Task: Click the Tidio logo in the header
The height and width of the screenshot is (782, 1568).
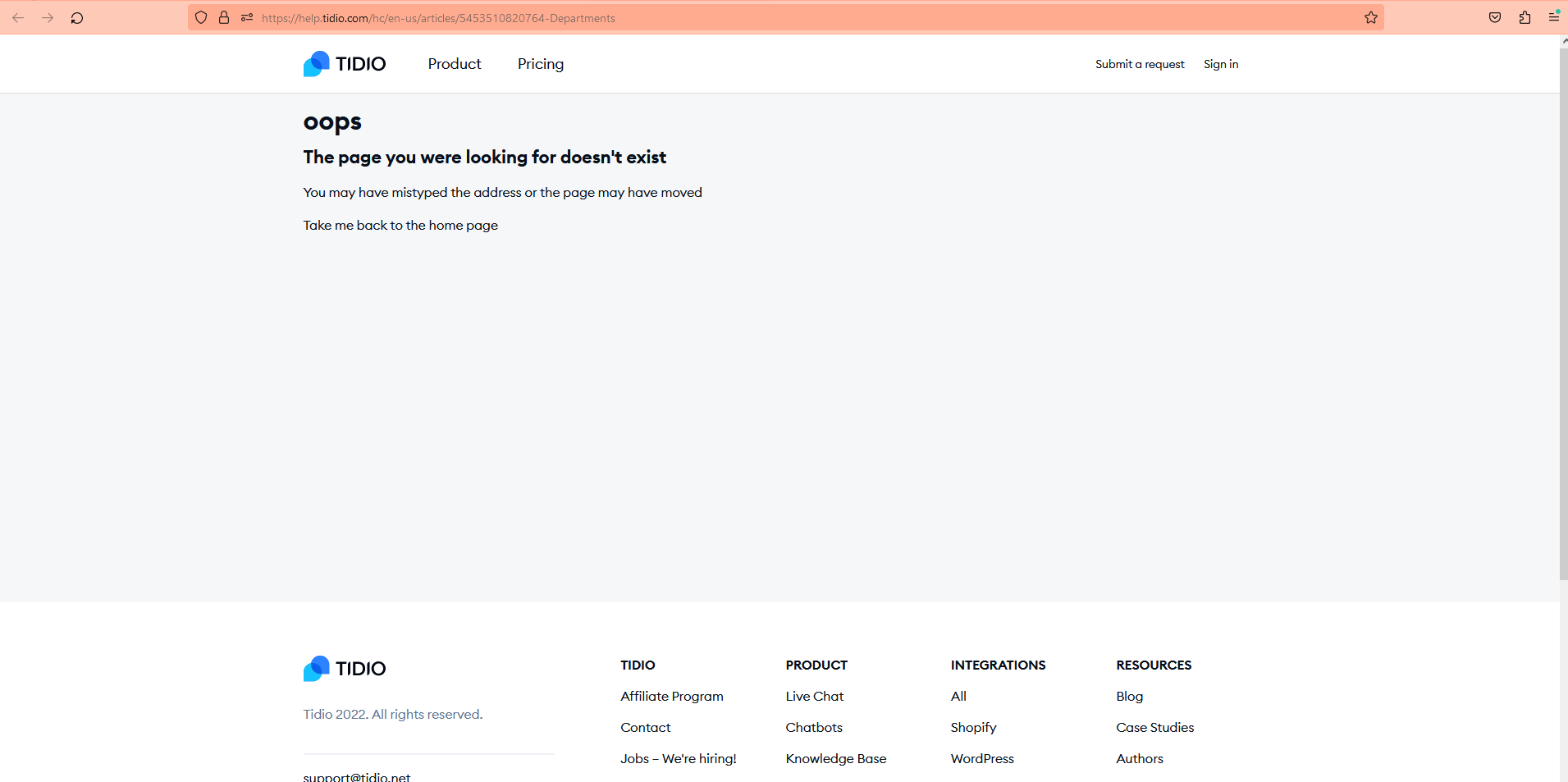Action: click(345, 64)
